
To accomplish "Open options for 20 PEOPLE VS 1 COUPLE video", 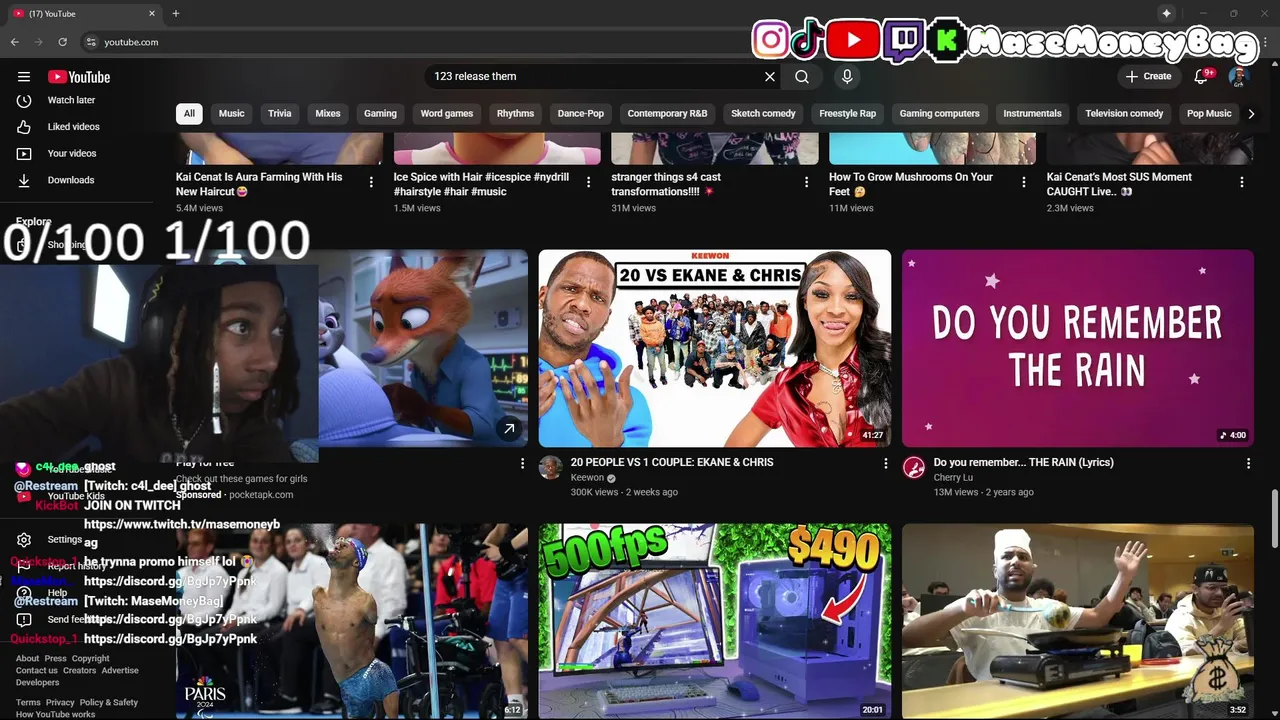I will [x=885, y=463].
